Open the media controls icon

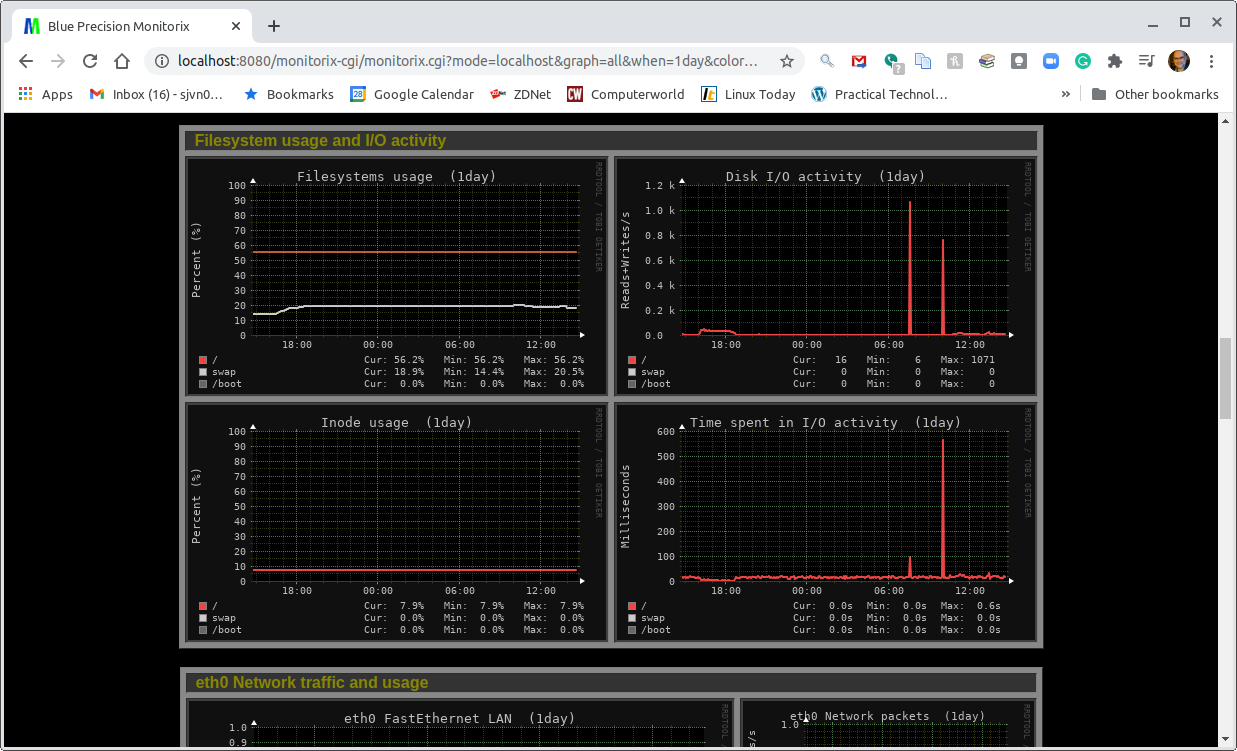click(x=1147, y=61)
